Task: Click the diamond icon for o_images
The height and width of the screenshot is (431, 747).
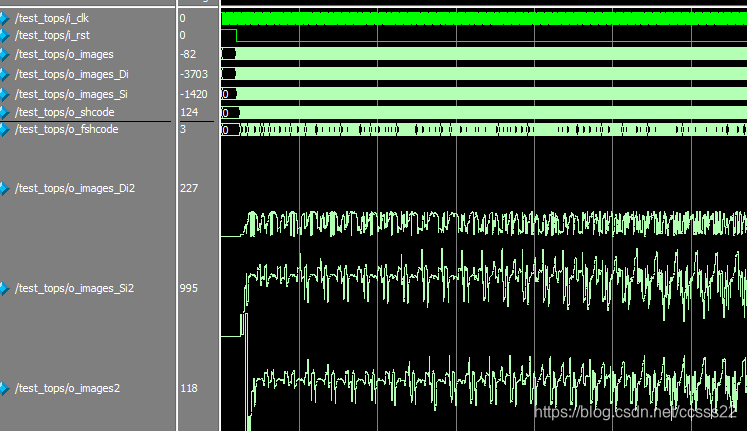Action: [4, 55]
